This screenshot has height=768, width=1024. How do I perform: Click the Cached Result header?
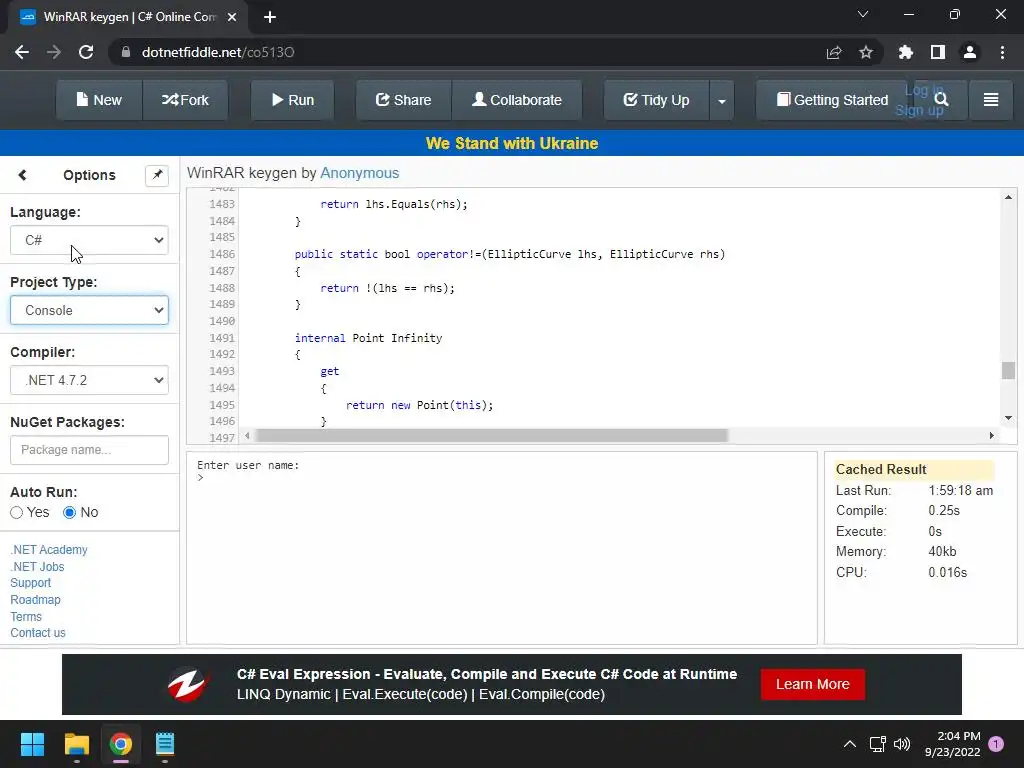914,470
